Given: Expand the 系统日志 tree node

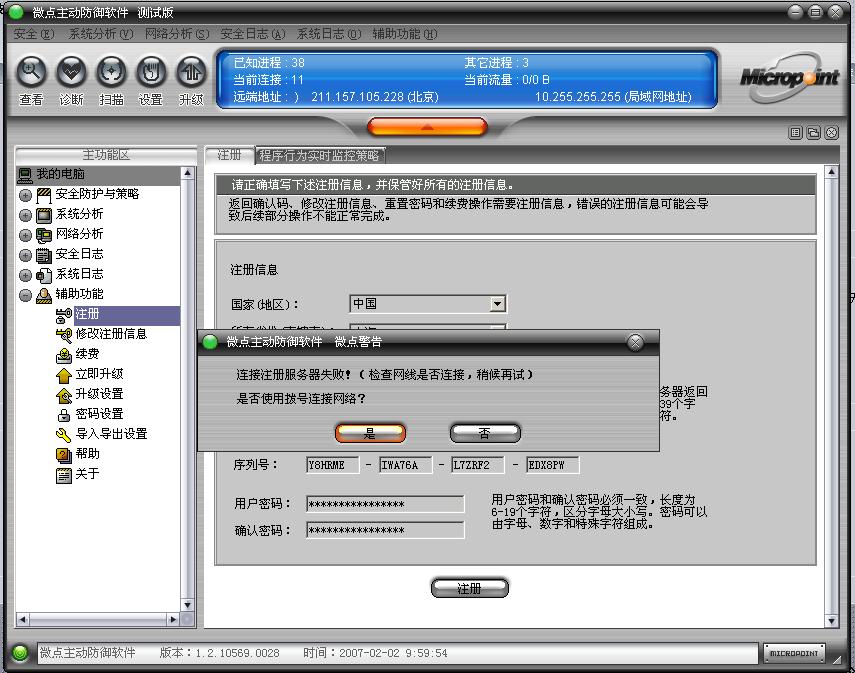Looking at the screenshot, I should 25,275.
